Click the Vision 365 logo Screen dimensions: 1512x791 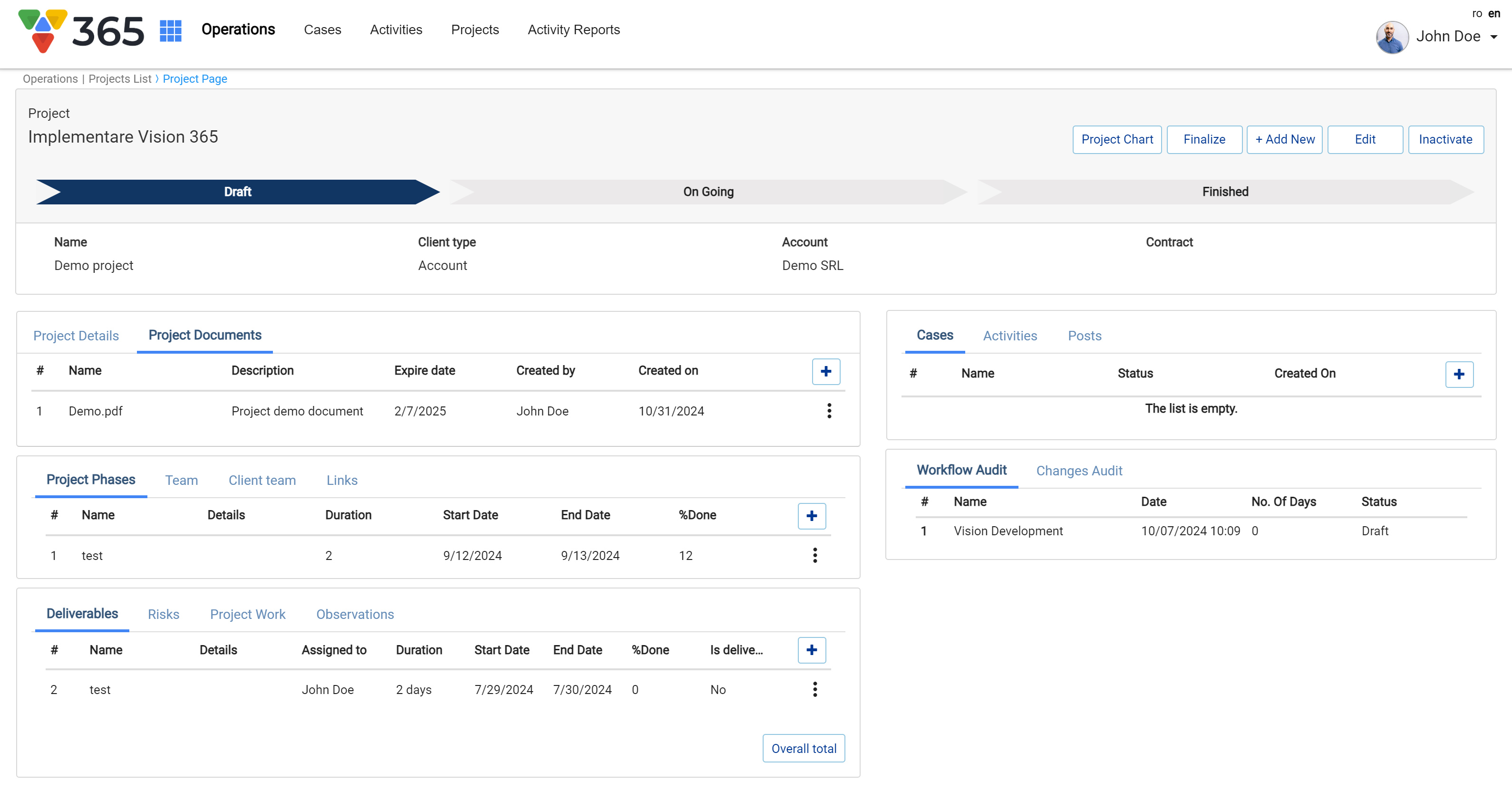click(81, 30)
